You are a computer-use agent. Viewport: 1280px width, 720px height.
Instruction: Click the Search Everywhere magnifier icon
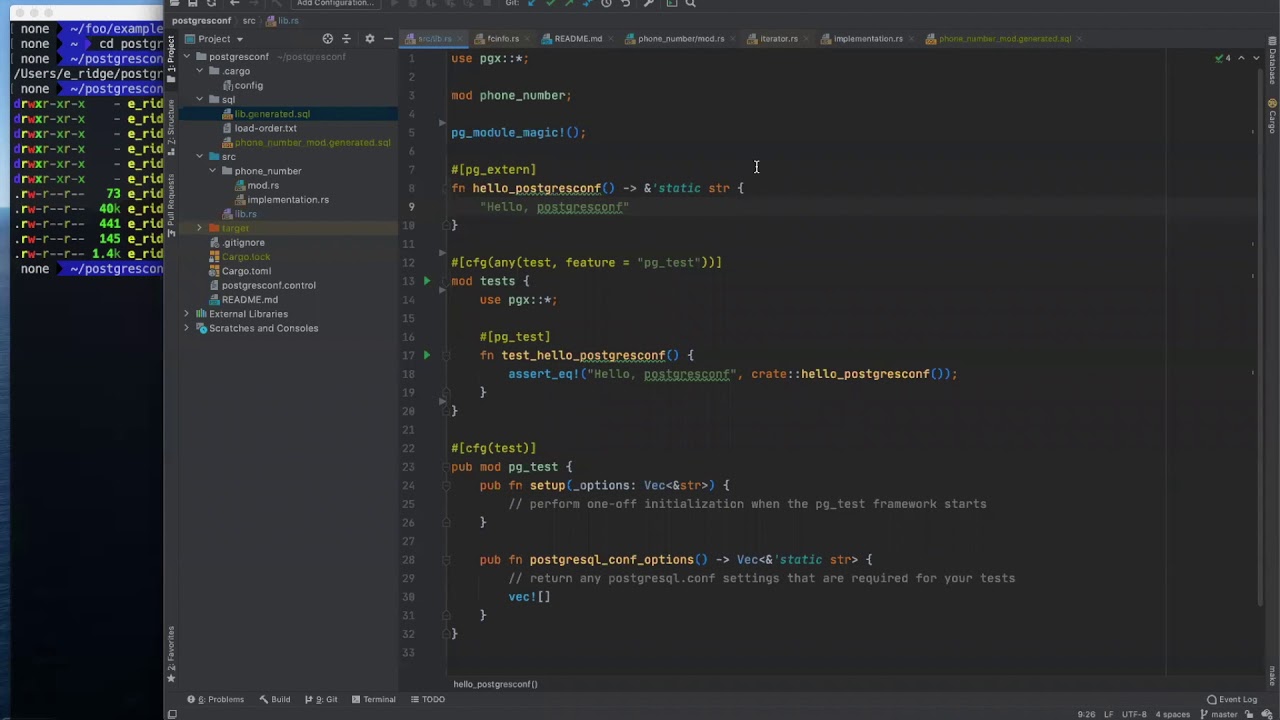click(x=690, y=4)
